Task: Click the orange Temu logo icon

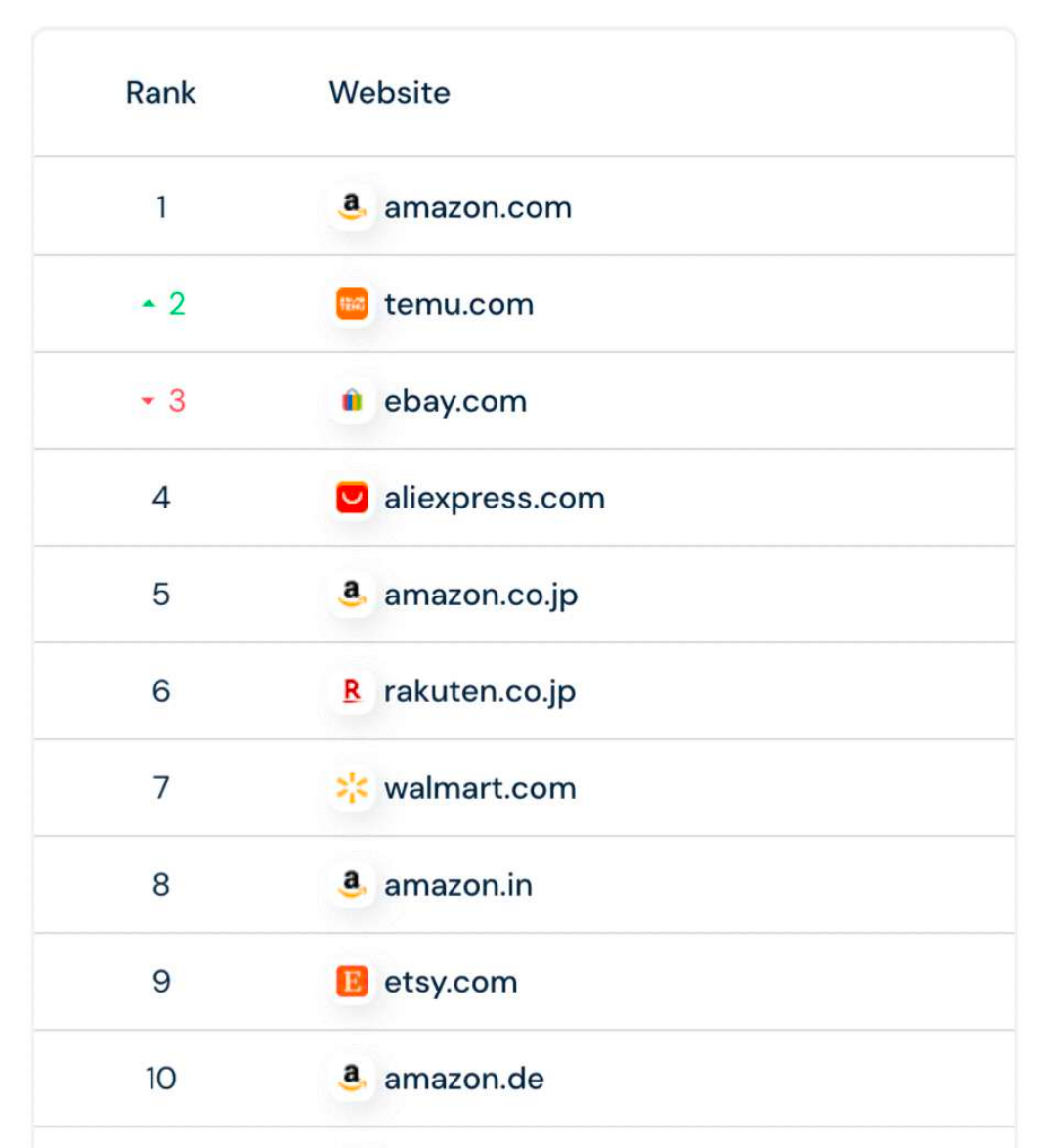Action: coord(352,304)
